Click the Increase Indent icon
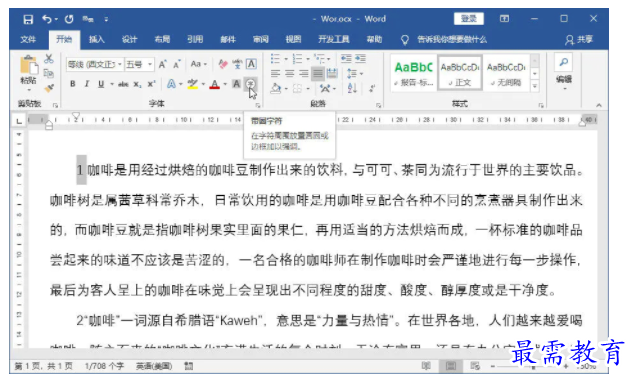Screen dimensions: 633x384 click(x=361, y=59)
